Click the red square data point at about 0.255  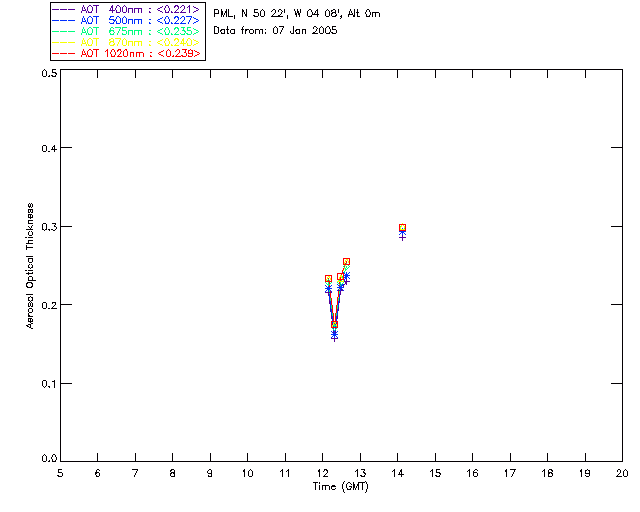(x=347, y=261)
